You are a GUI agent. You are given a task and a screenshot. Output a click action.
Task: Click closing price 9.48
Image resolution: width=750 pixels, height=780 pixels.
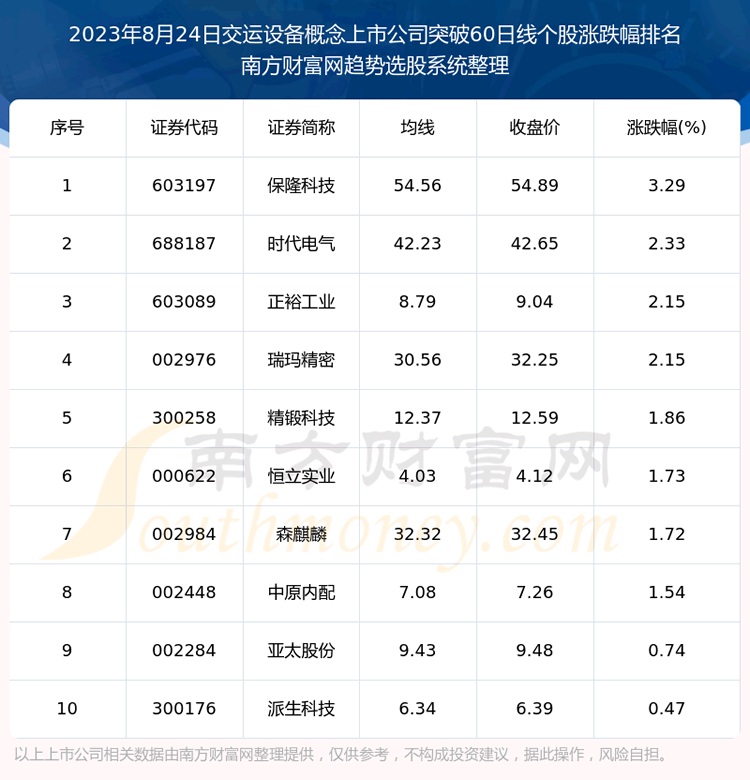pos(535,651)
